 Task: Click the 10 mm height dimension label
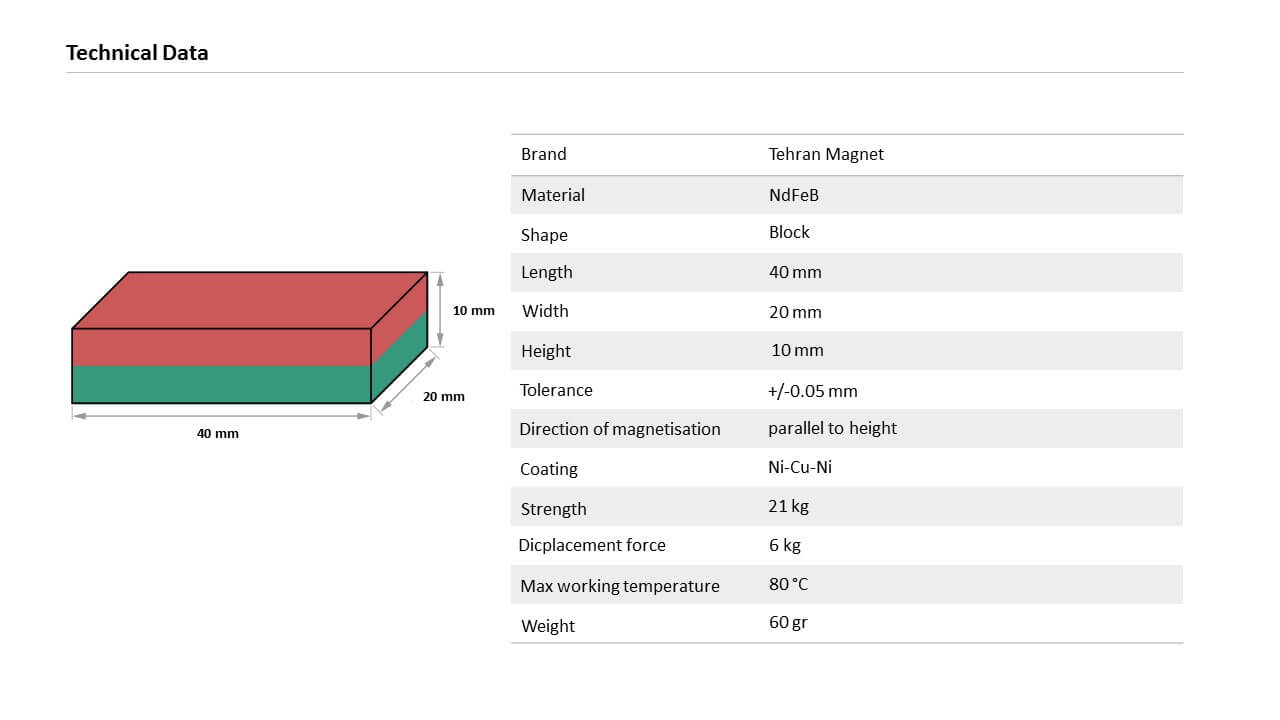point(473,310)
